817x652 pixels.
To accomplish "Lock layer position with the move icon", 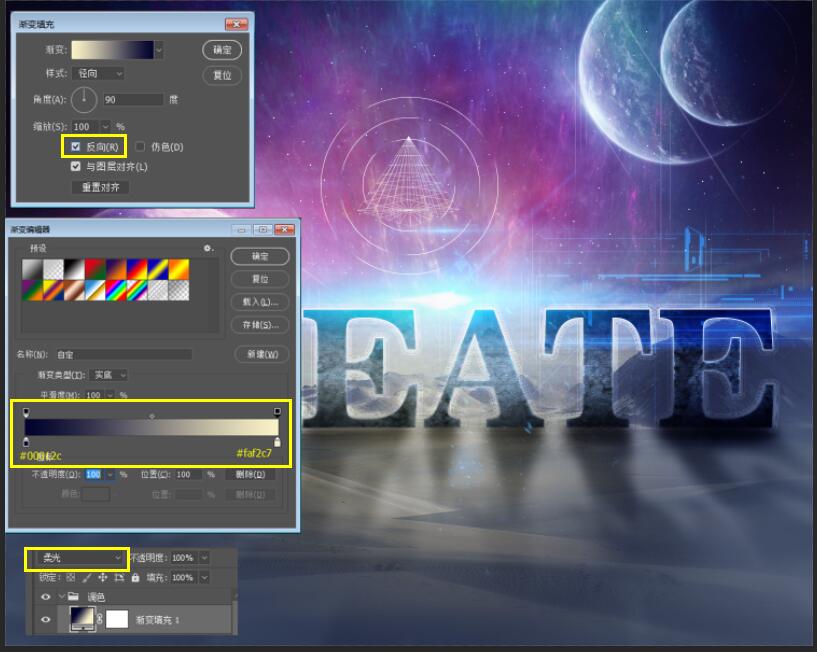I will 103,577.
